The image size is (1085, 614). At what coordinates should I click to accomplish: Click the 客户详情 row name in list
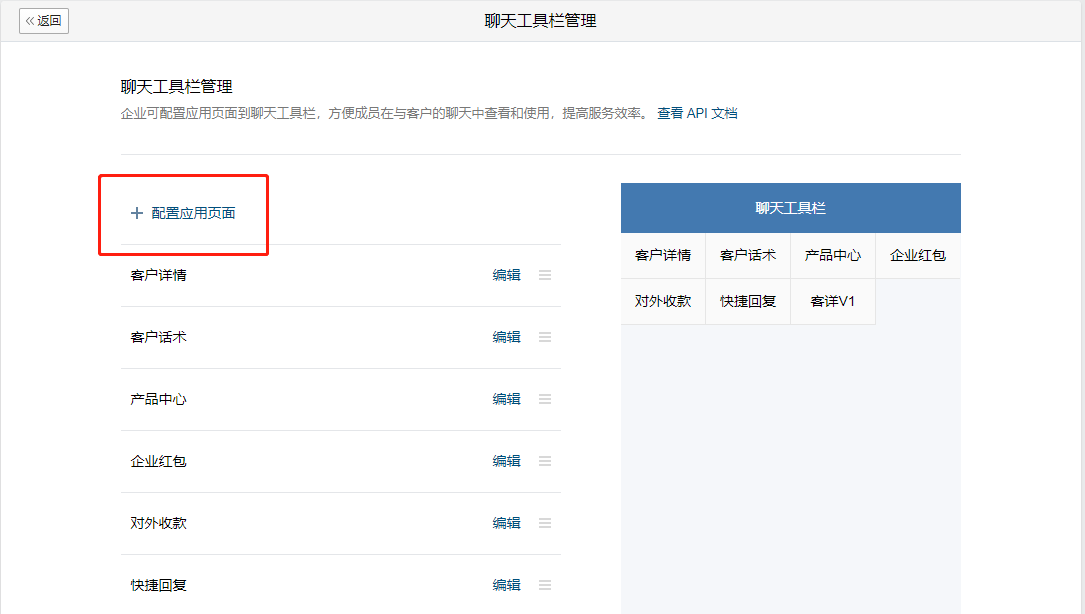[x=158, y=276]
